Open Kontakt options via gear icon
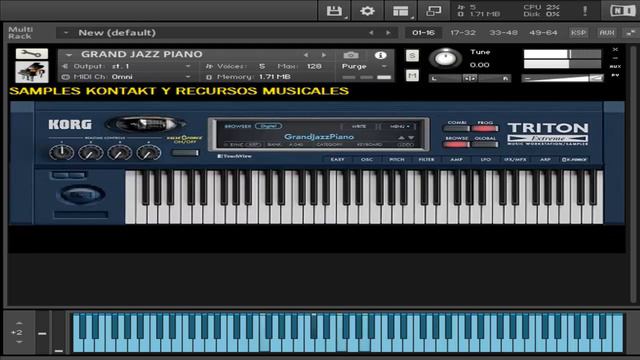The height and width of the screenshot is (360, 640). click(x=367, y=11)
